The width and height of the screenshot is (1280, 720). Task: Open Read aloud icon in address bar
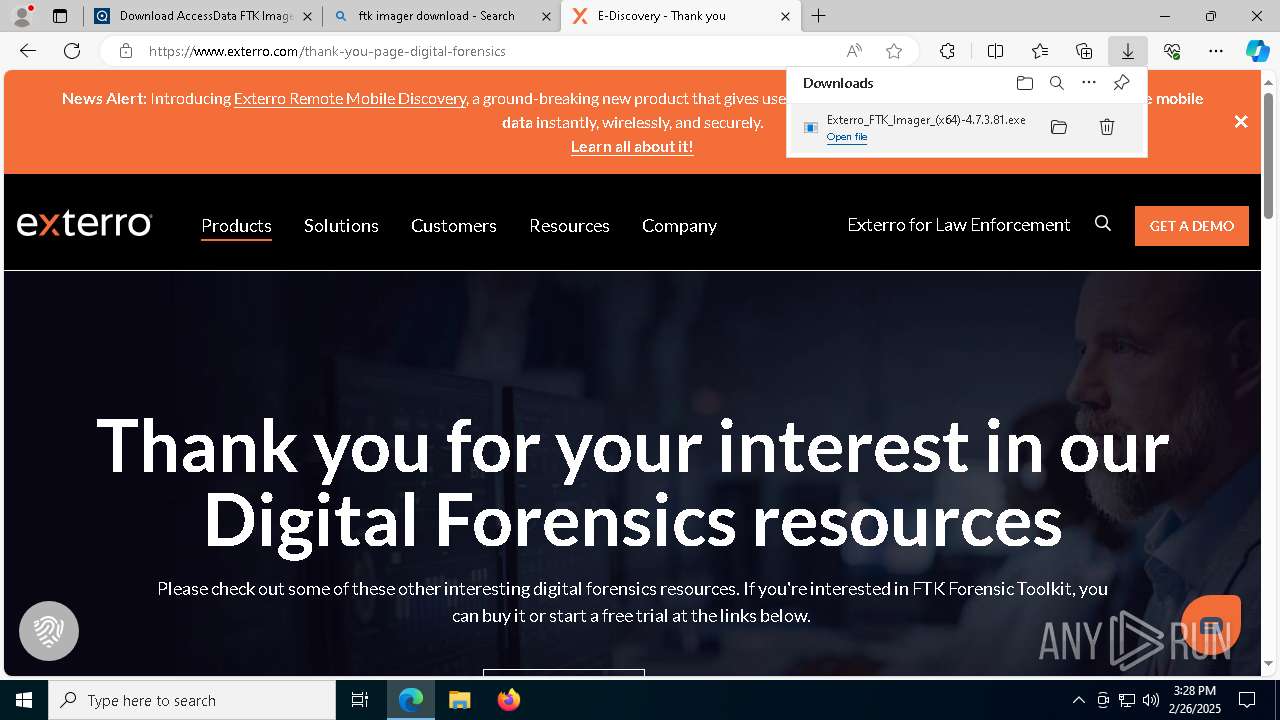[x=854, y=51]
